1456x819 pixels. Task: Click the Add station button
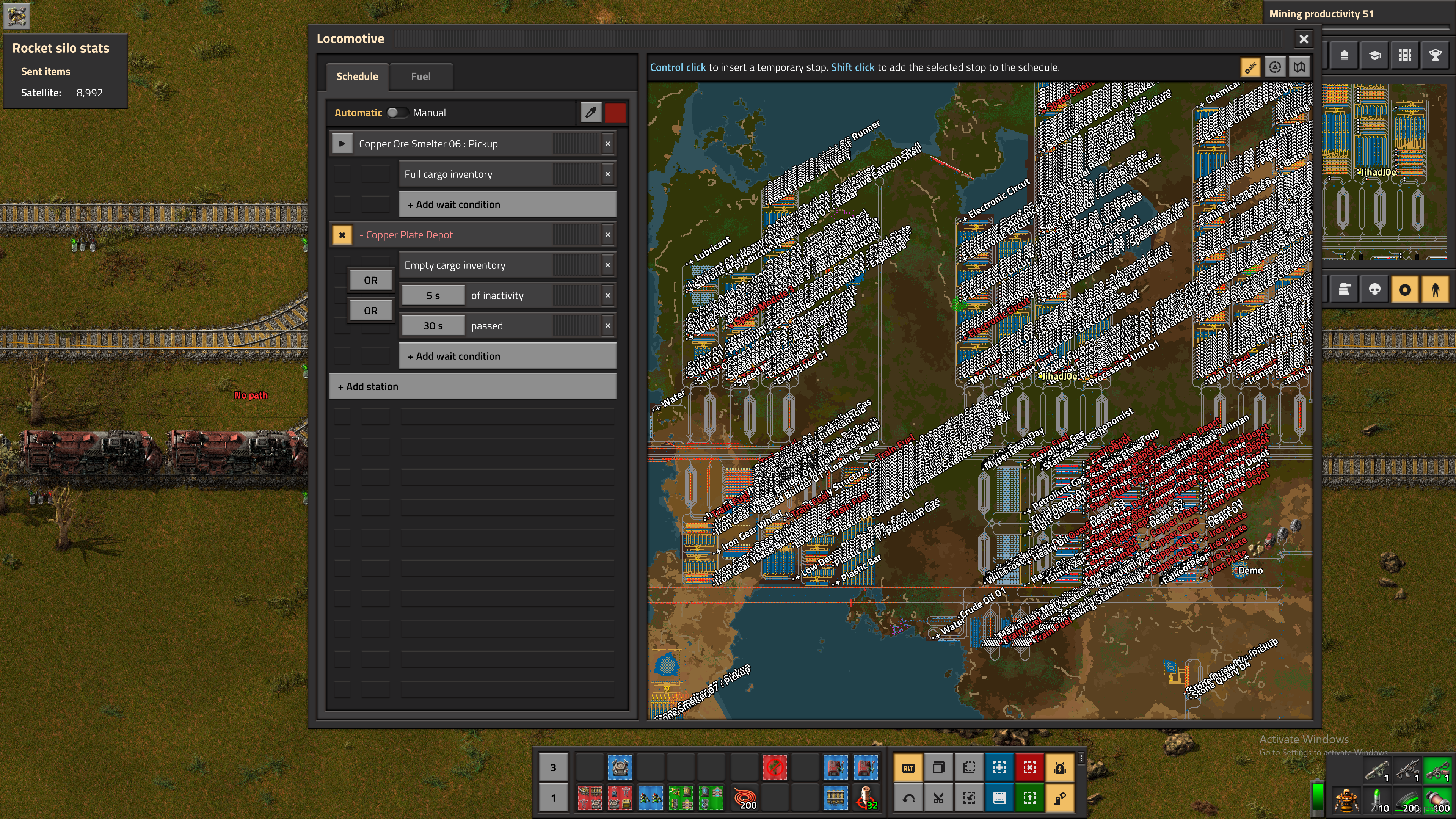point(472,387)
